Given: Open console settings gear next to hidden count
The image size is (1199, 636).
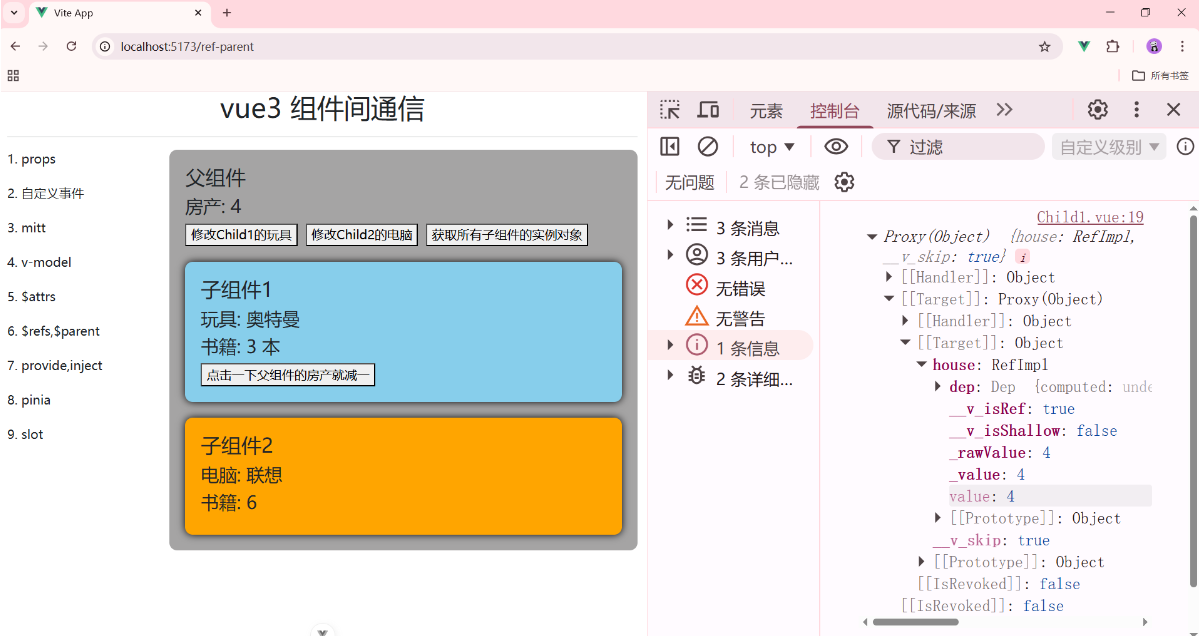Looking at the screenshot, I should click(844, 183).
